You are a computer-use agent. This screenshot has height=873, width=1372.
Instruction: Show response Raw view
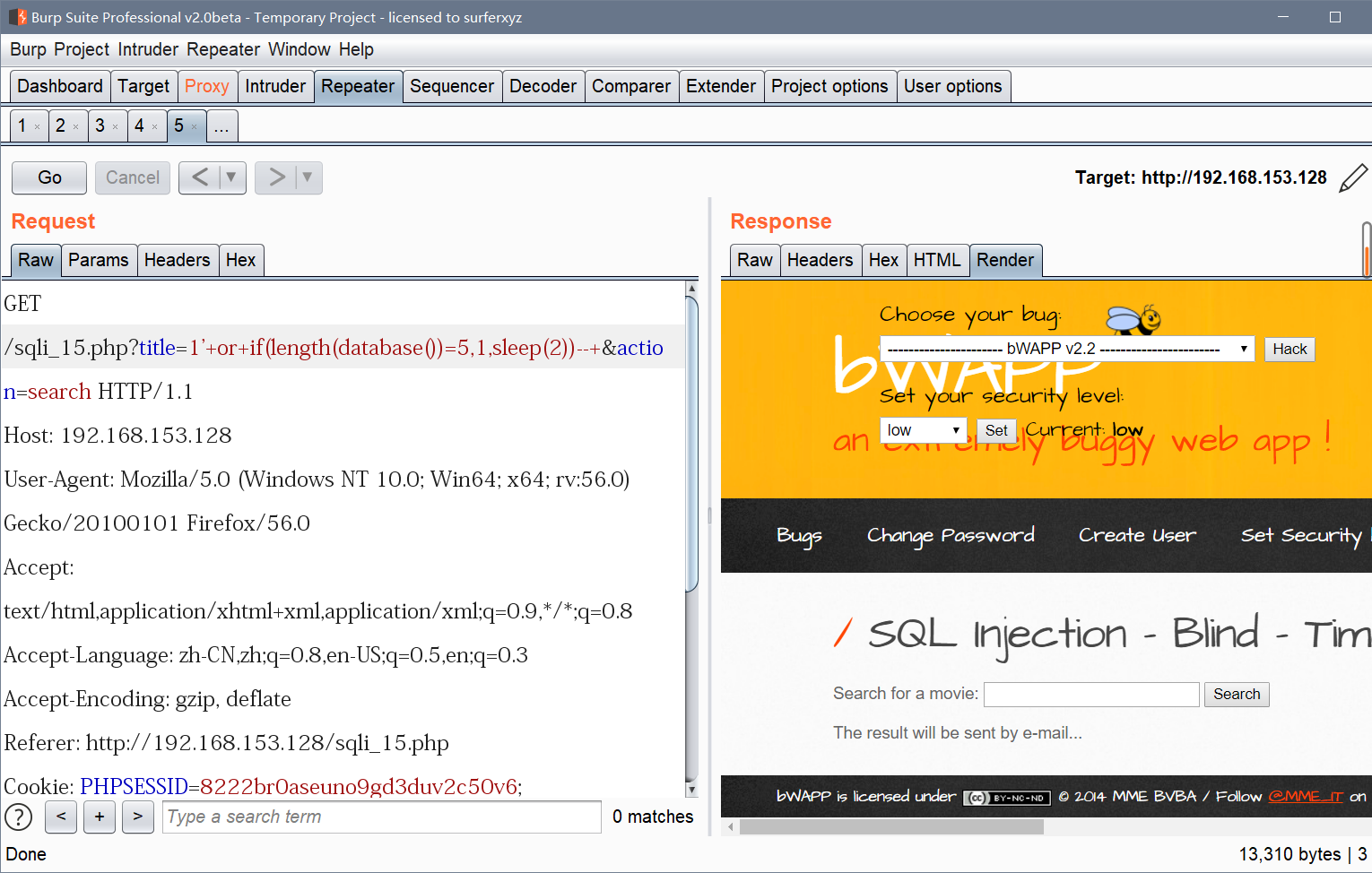click(755, 260)
